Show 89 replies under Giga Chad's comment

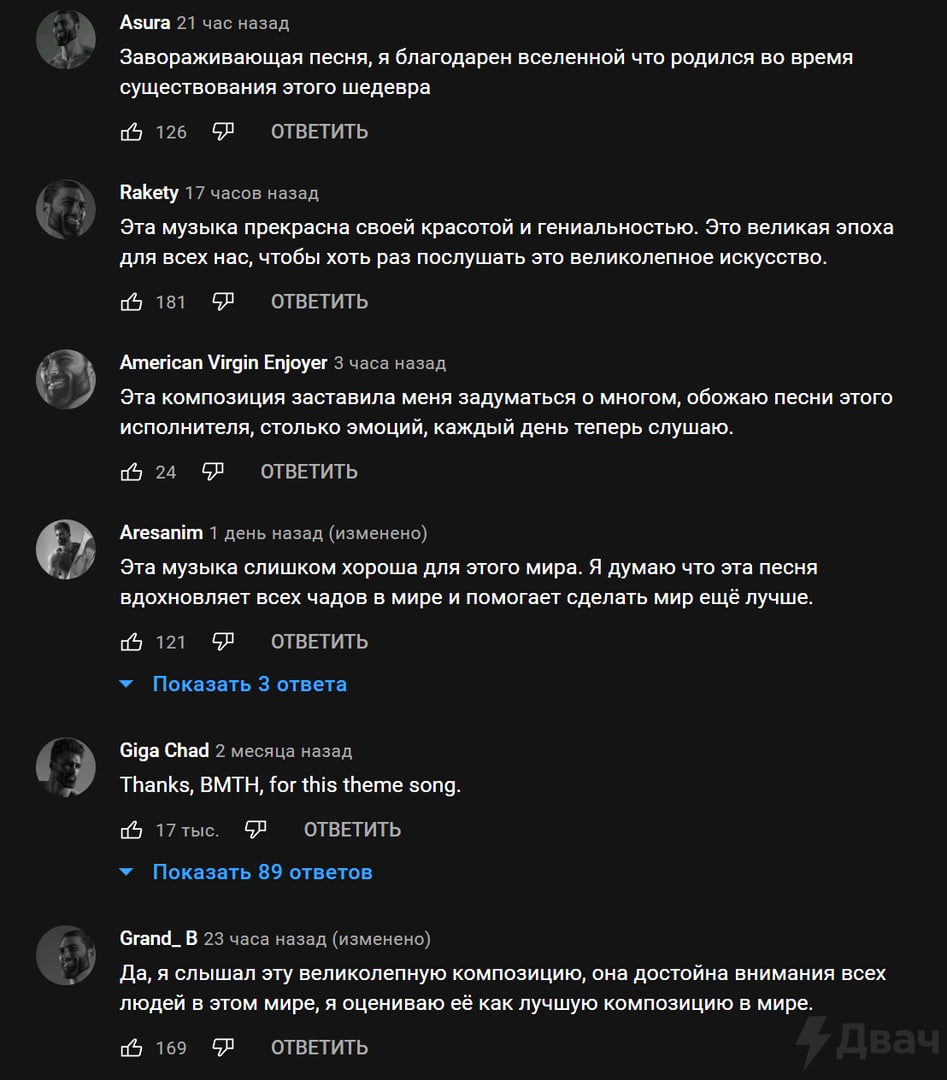pyautogui.click(x=262, y=872)
